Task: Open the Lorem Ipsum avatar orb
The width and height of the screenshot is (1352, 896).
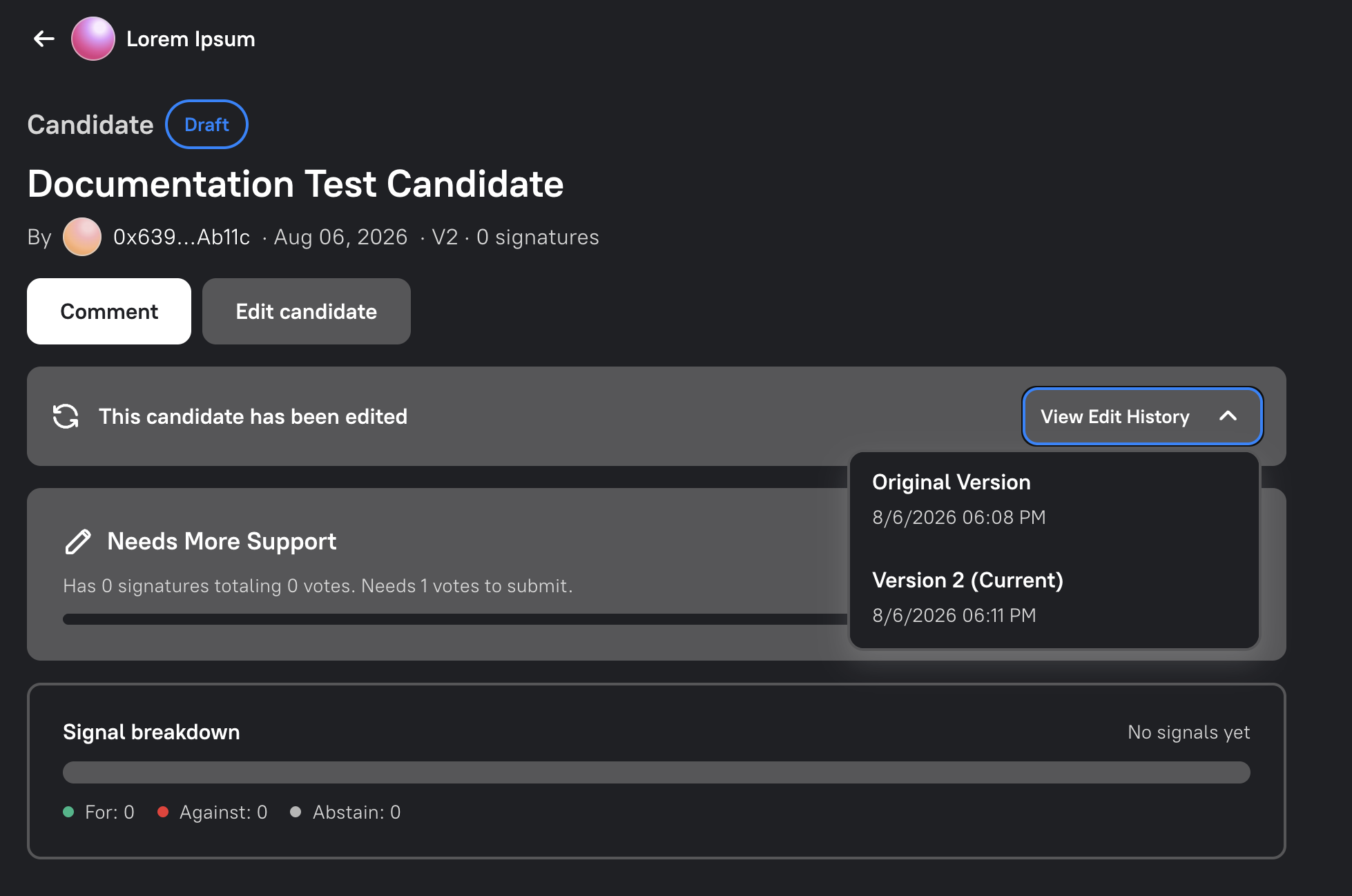Action: click(x=93, y=39)
